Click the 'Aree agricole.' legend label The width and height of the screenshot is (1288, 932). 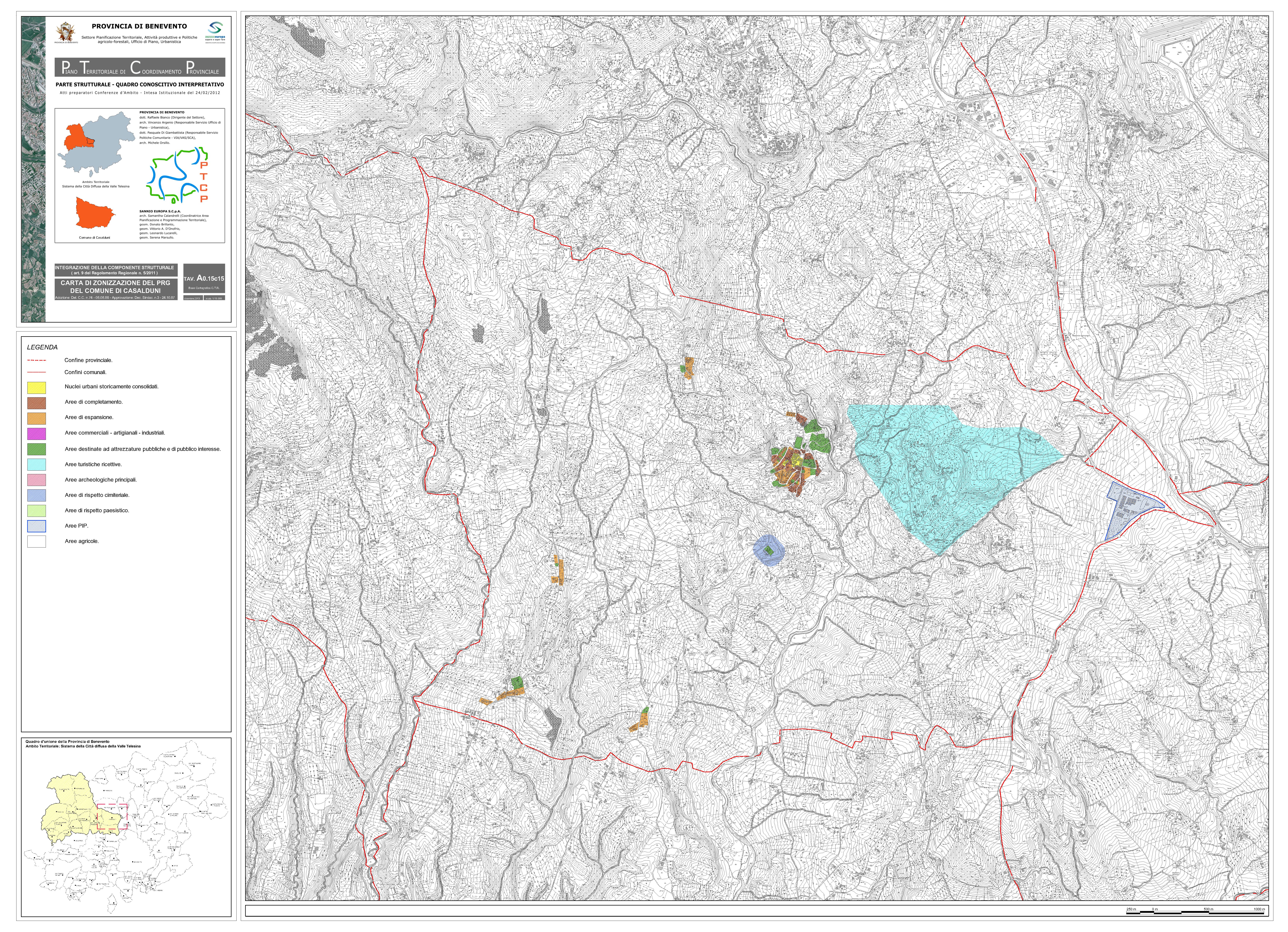pos(82,541)
